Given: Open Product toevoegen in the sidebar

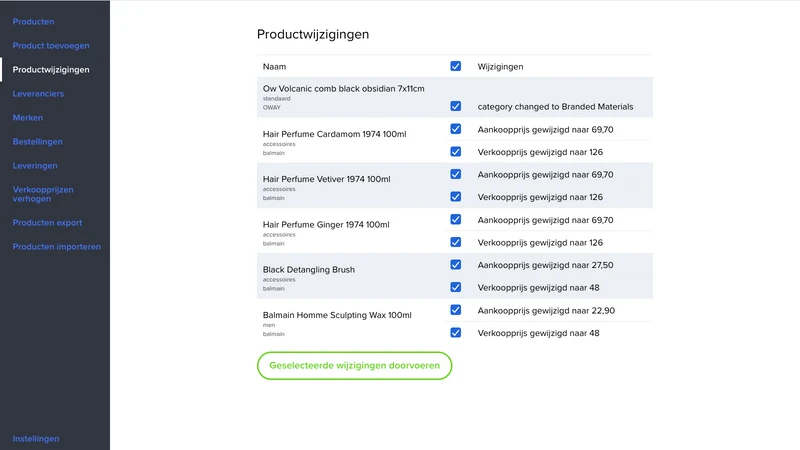Looking at the screenshot, I should [x=51, y=45].
